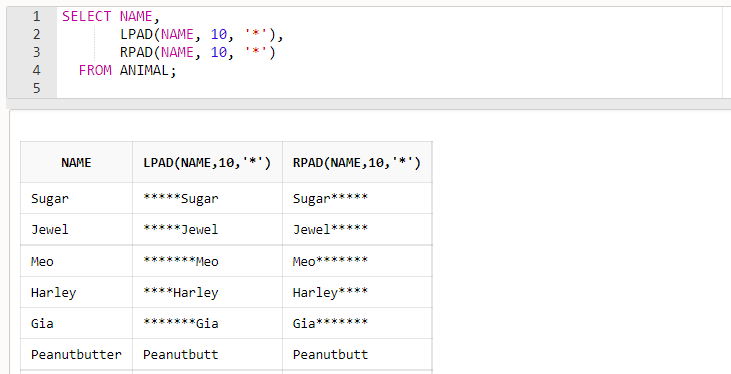Click line number 2 in editor gutter
Viewport: 731px width, 374px height.
[x=36, y=34]
